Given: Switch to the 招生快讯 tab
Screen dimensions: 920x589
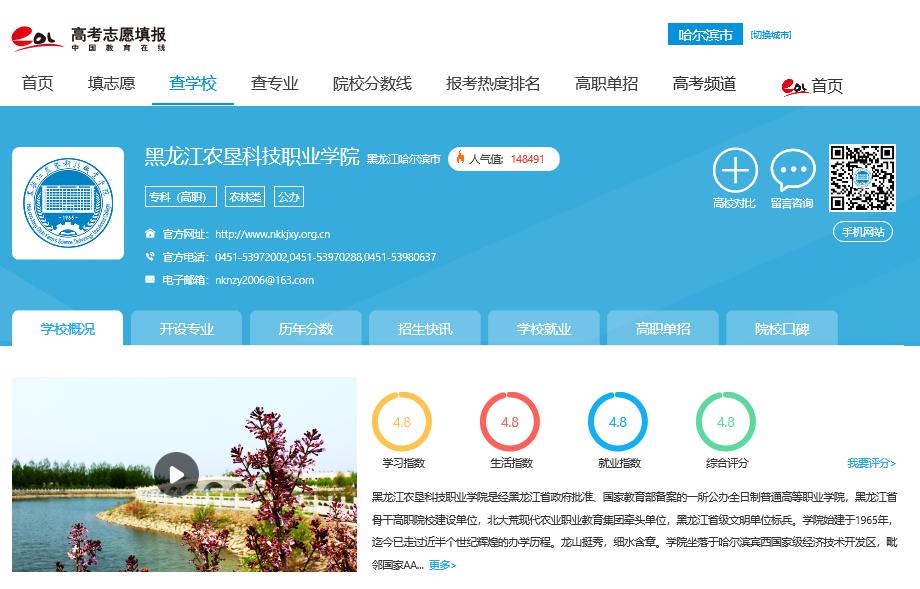Looking at the screenshot, I should pos(425,329).
